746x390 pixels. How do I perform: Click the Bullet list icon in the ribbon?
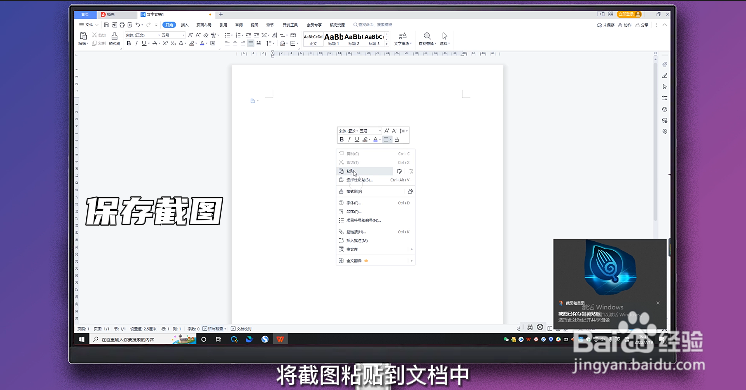point(227,35)
